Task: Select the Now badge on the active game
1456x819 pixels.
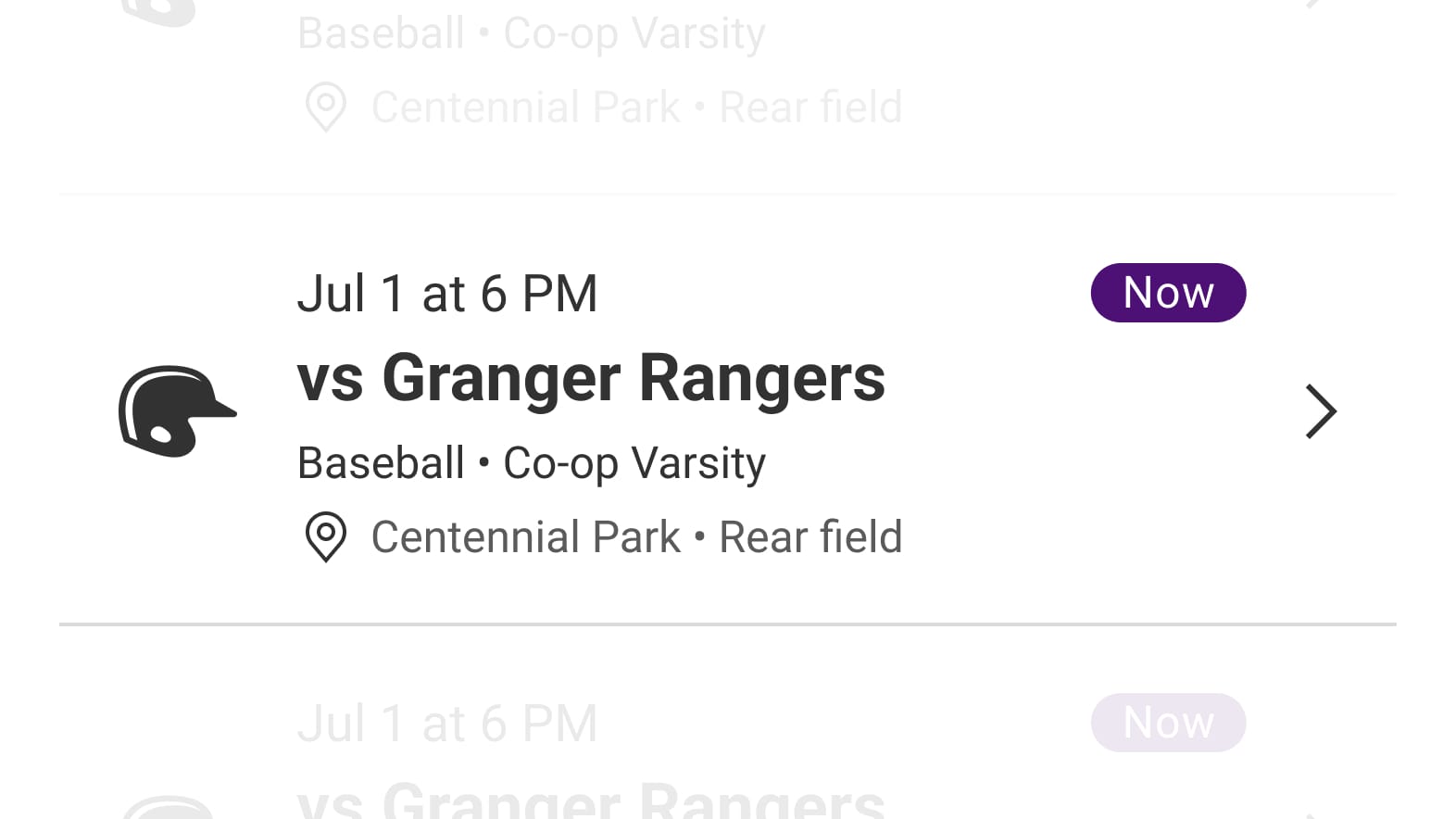Action: 1168,292
